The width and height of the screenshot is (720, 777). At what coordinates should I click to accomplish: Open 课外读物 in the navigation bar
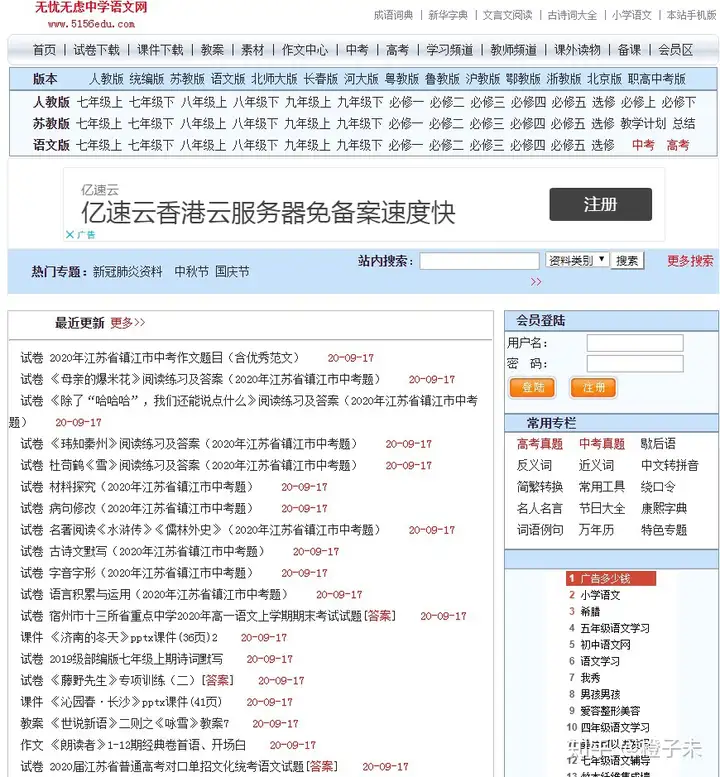tap(577, 50)
